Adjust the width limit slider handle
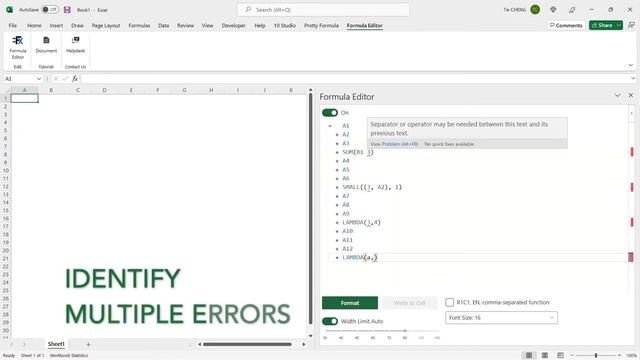 (405, 331)
